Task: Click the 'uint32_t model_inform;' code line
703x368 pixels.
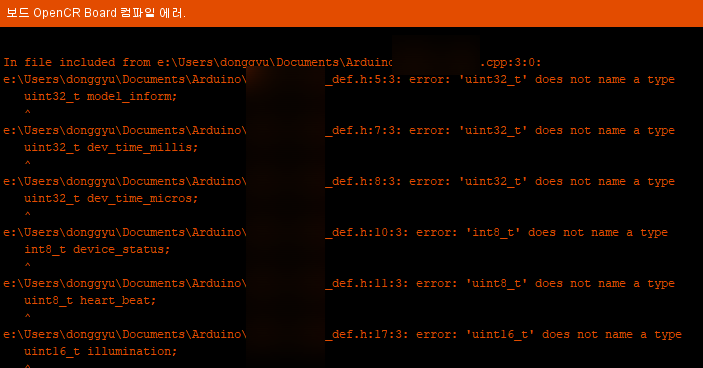Action: [x=101, y=96]
